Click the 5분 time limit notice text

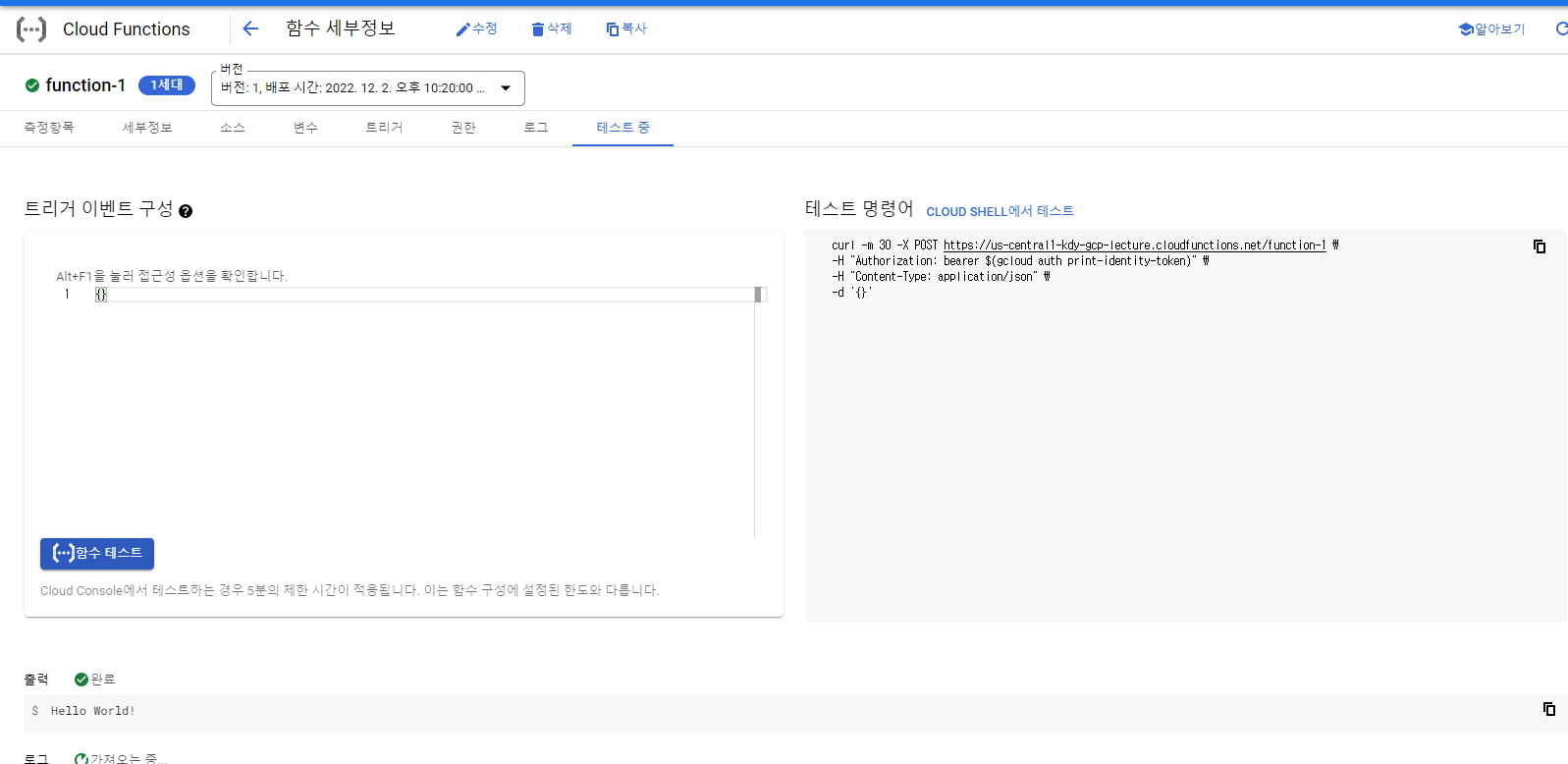point(350,590)
